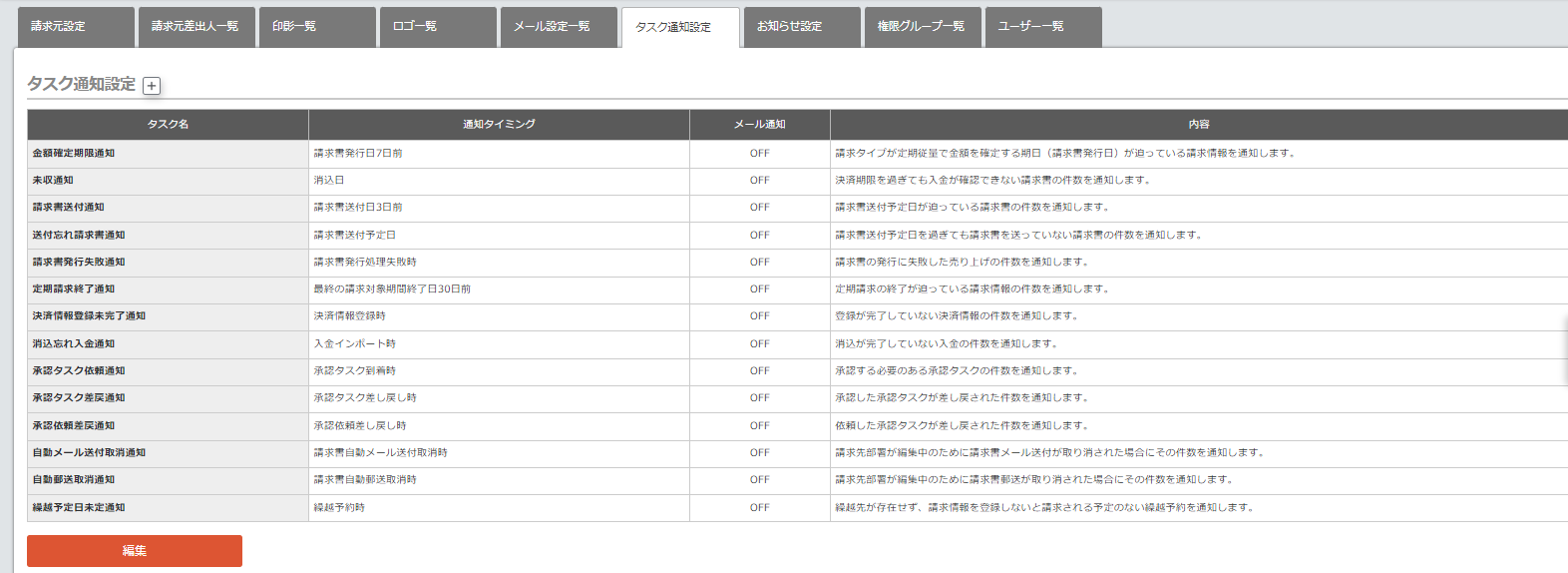Click OFF status for 未収通知 row
This screenshot has height=573, width=1568.
click(x=759, y=181)
